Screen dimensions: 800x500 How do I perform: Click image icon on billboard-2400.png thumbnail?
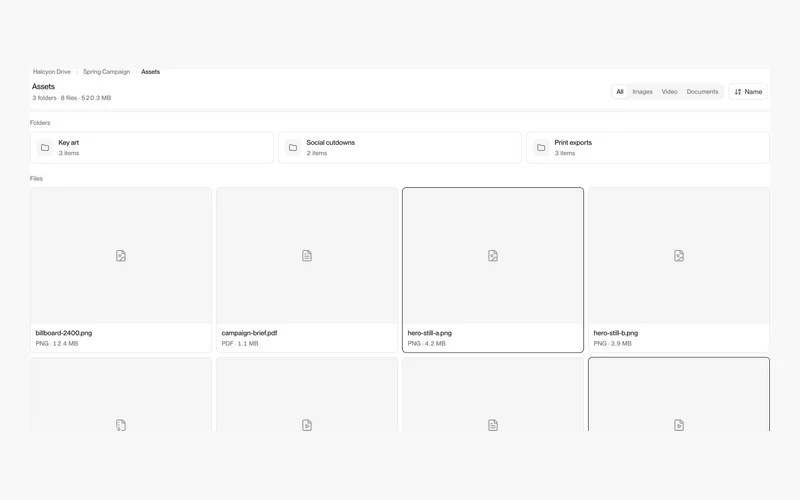(121, 256)
